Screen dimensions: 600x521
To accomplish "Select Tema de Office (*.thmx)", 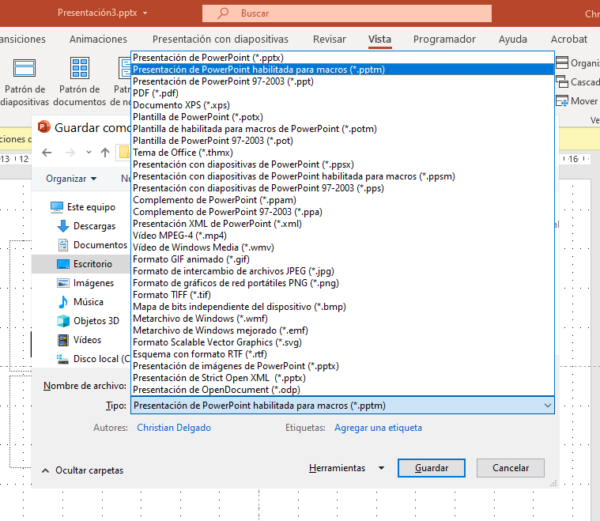I will pyautogui.click(x=342, y=153).
